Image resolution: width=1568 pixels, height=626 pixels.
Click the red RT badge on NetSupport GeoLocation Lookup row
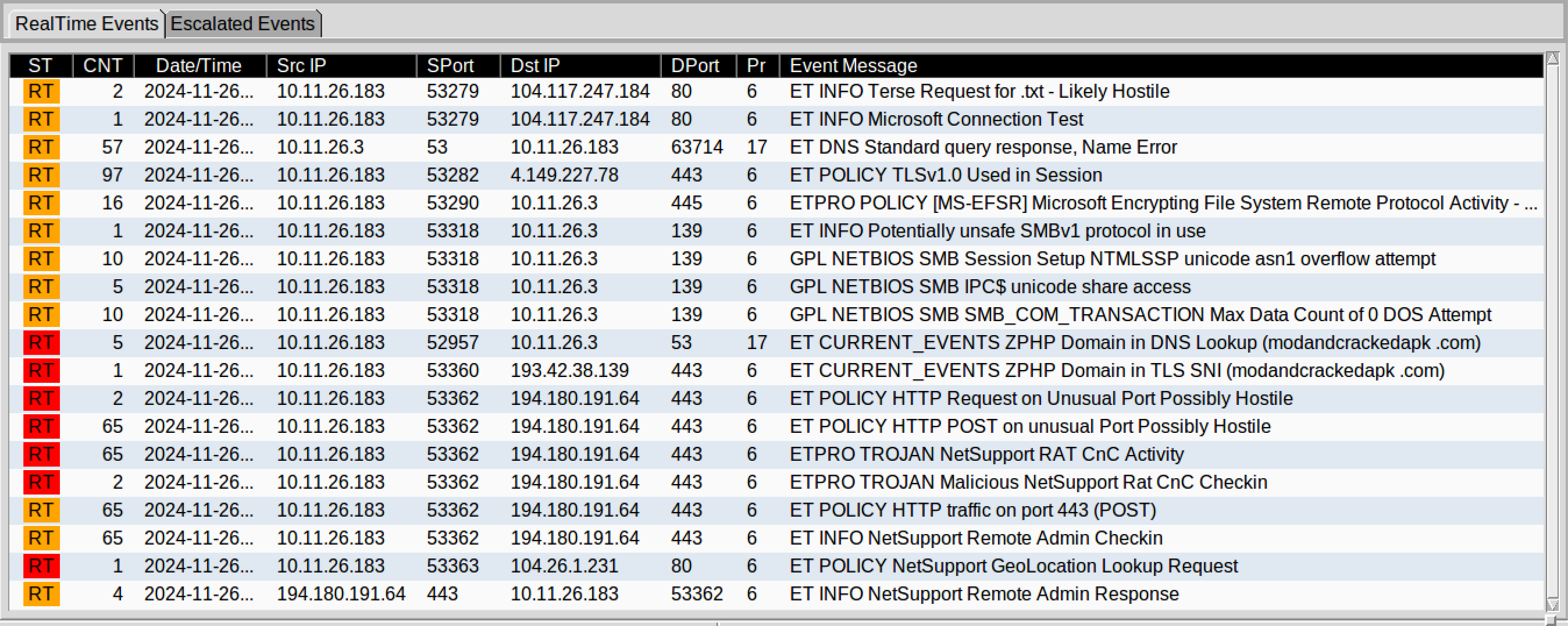coord(41,565)
